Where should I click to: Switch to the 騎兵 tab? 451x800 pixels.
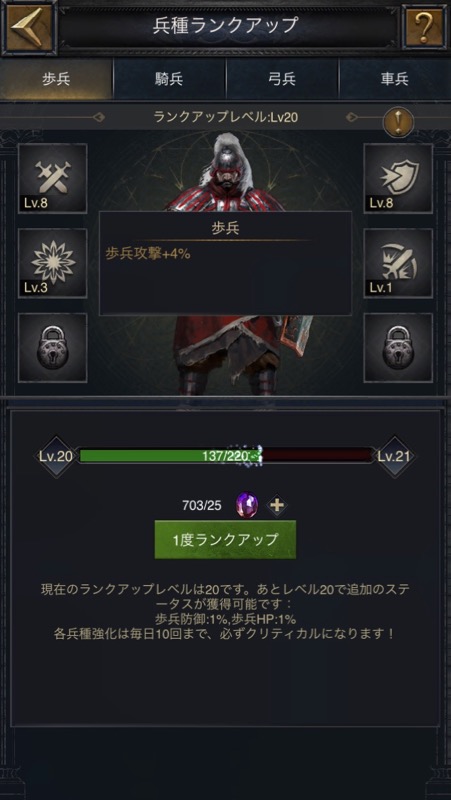point(169,79)
